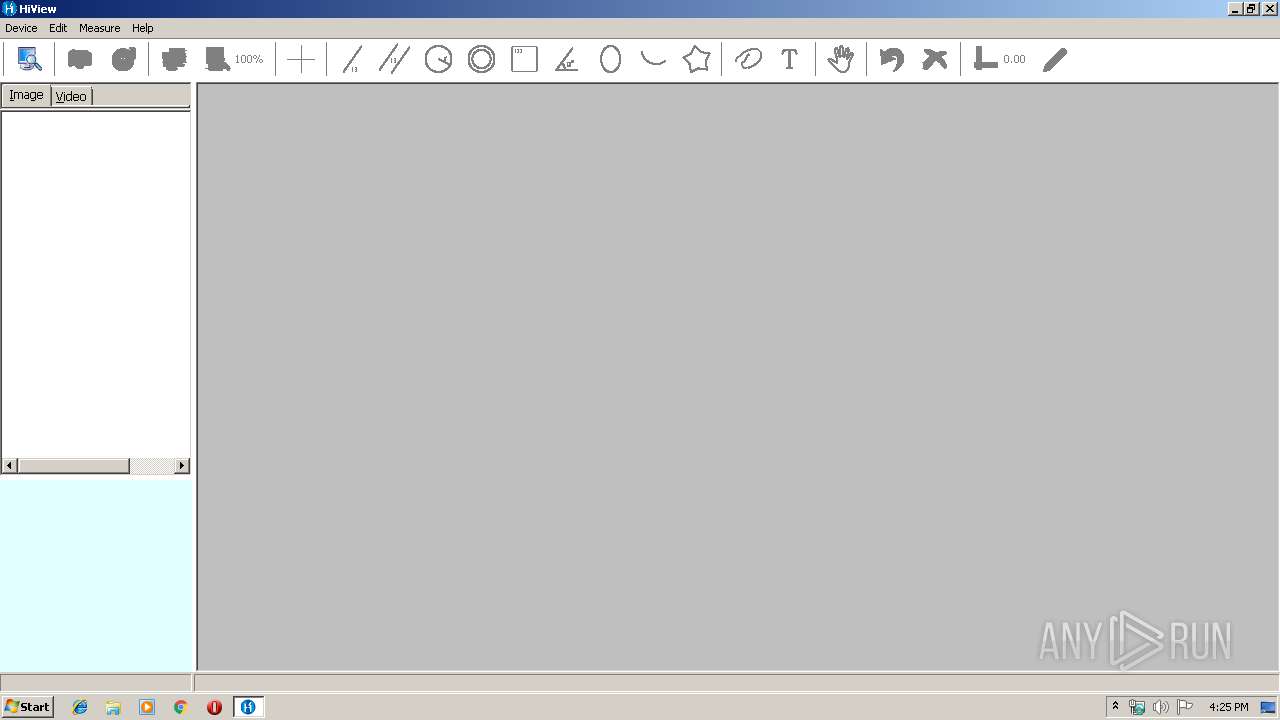Image resolution: width=1280 pixels, height=720 pixels.
Task: Switch to the Video tab
Action: [x=71, y=96]
